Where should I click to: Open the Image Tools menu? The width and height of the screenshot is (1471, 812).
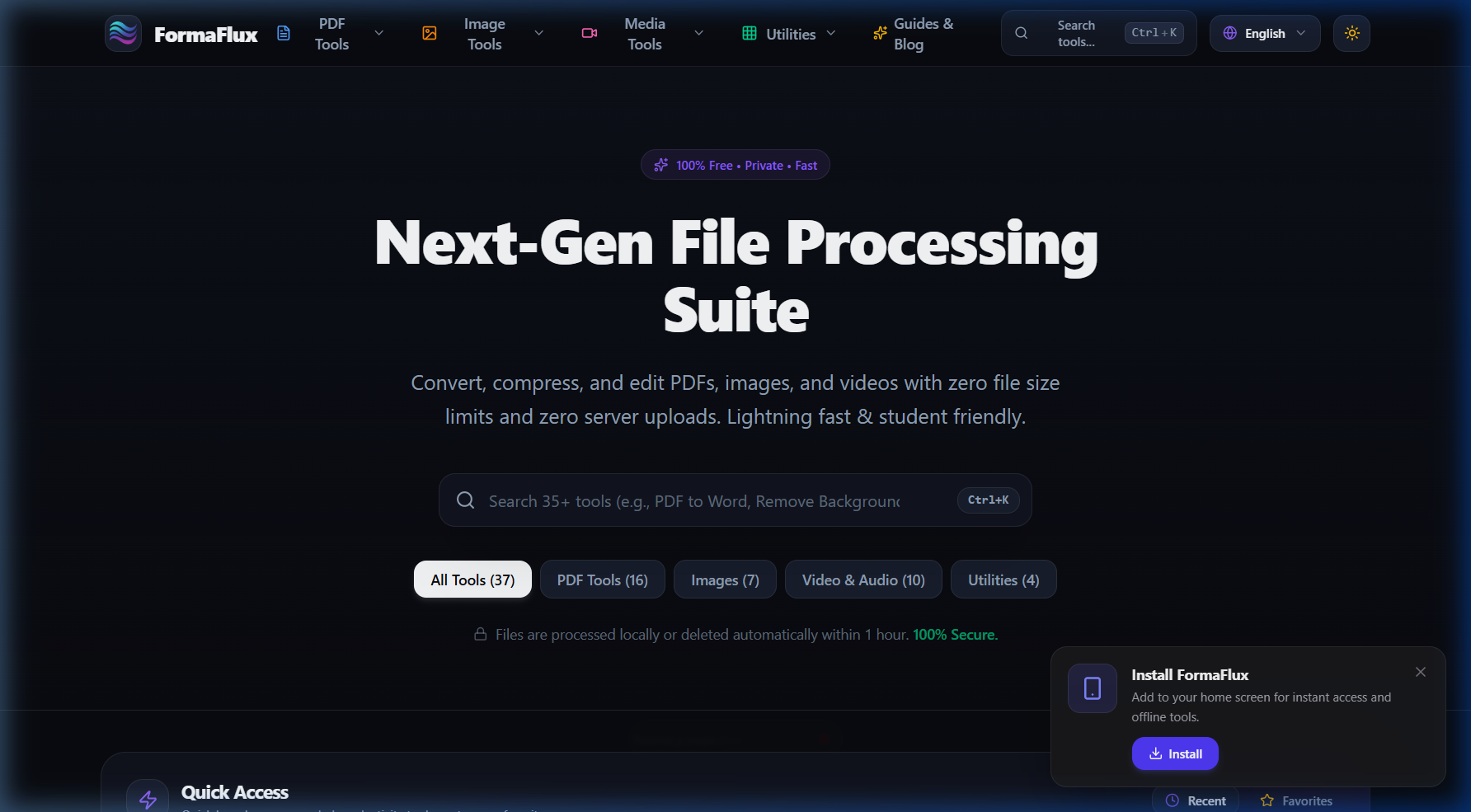coord(484,34)
